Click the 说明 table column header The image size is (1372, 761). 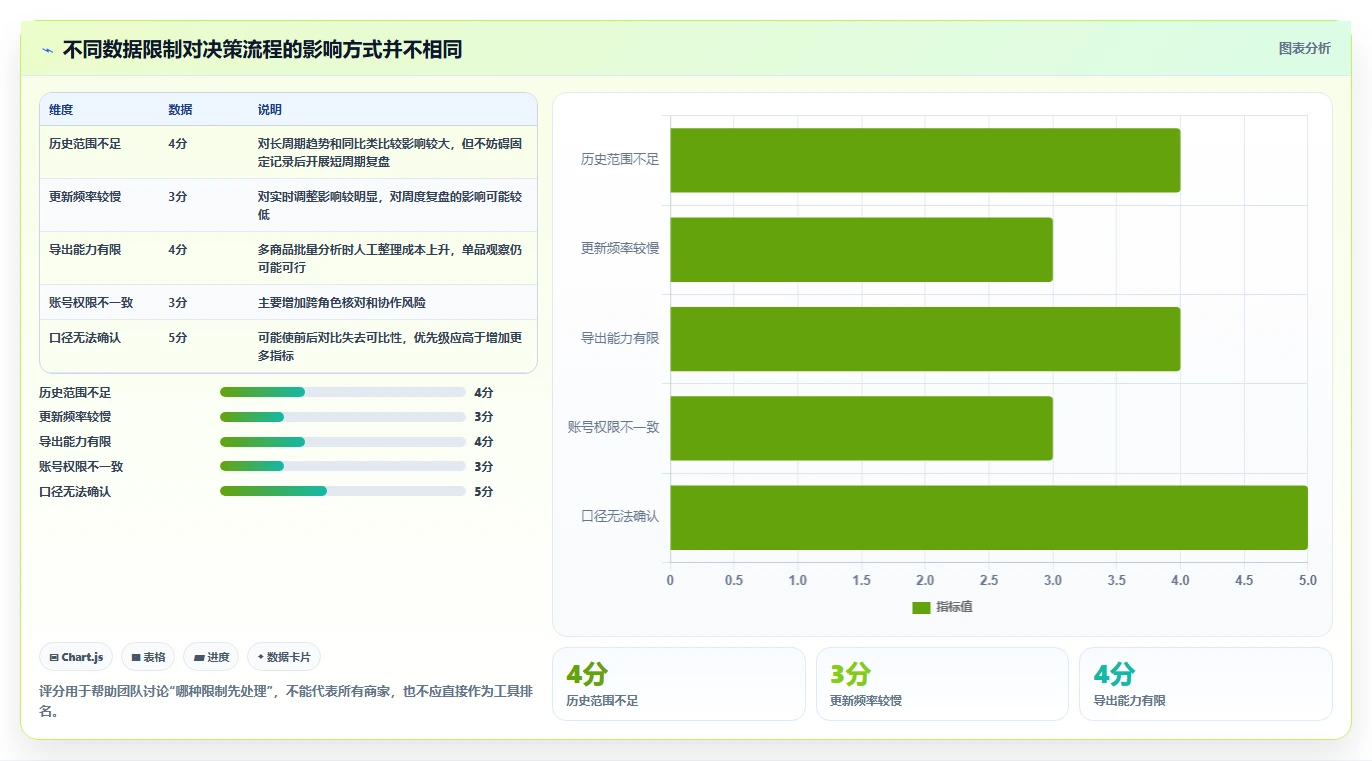pos(270,110)
